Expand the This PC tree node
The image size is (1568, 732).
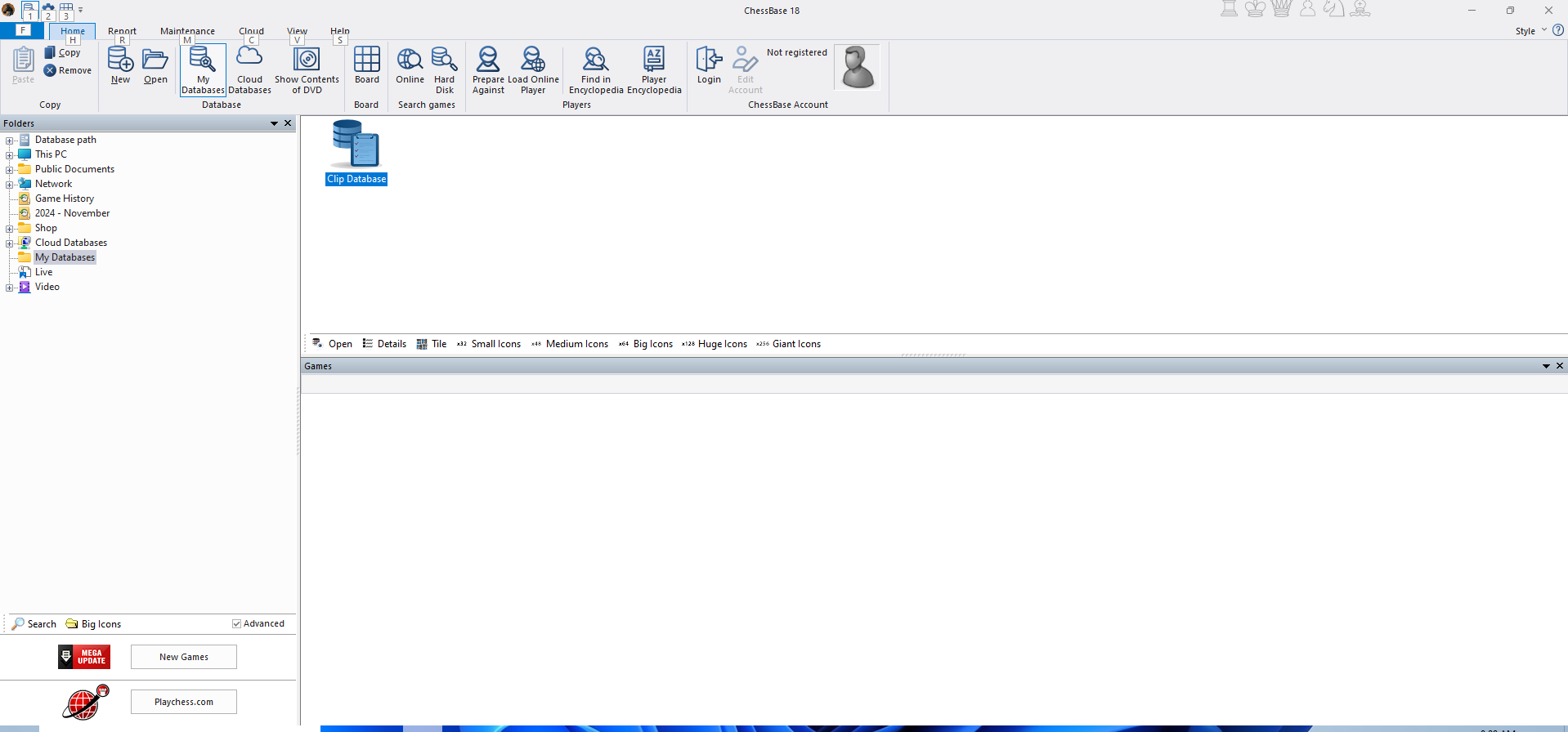10,155
